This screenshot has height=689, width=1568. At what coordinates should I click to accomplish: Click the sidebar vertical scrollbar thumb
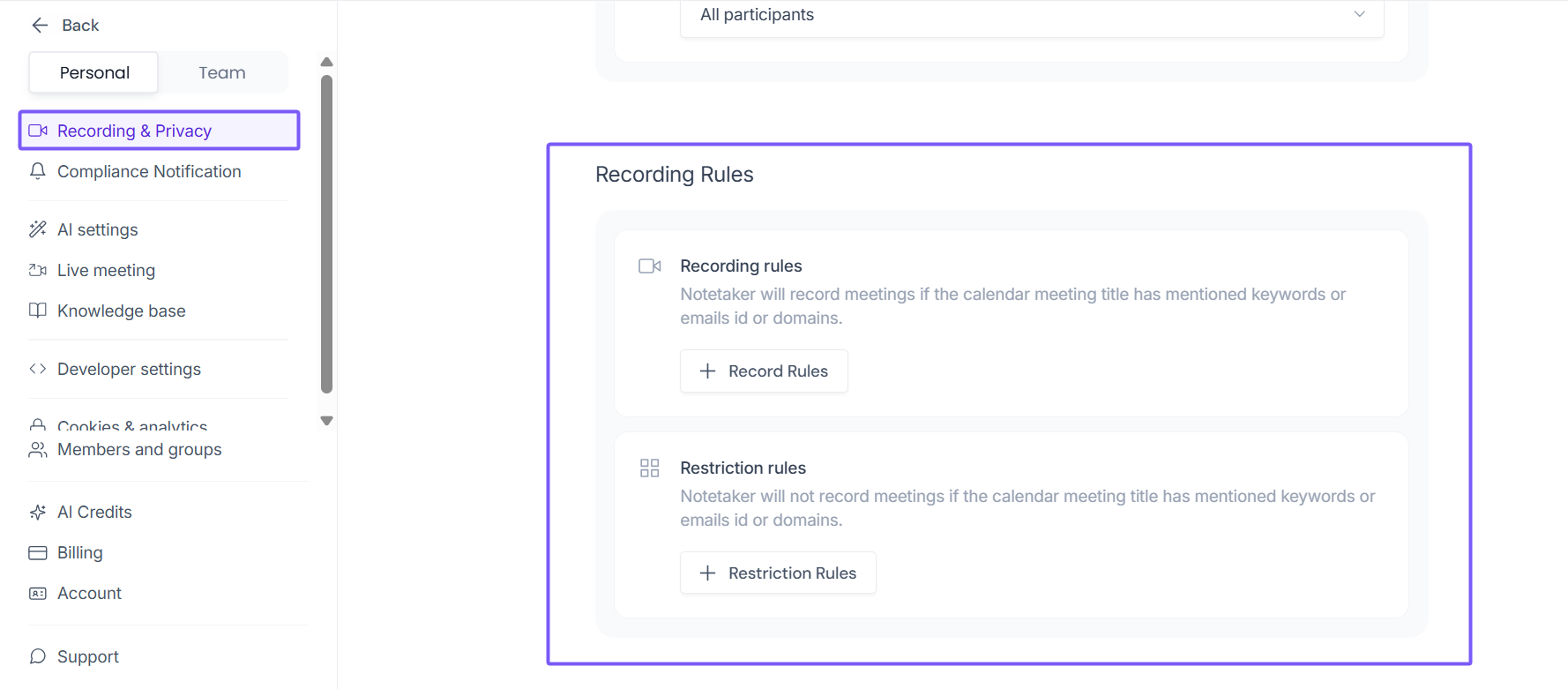tap(326, 234)
